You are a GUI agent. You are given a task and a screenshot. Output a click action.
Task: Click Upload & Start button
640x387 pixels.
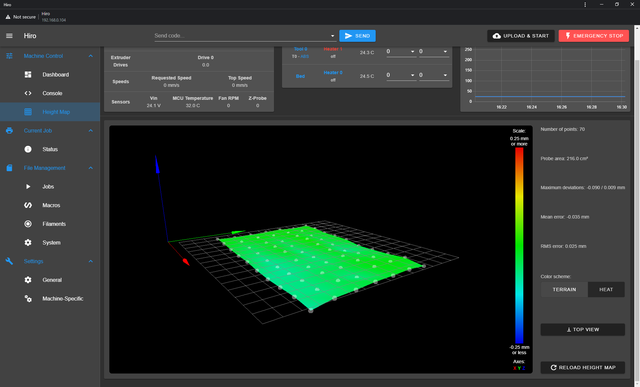coord(521,36)
